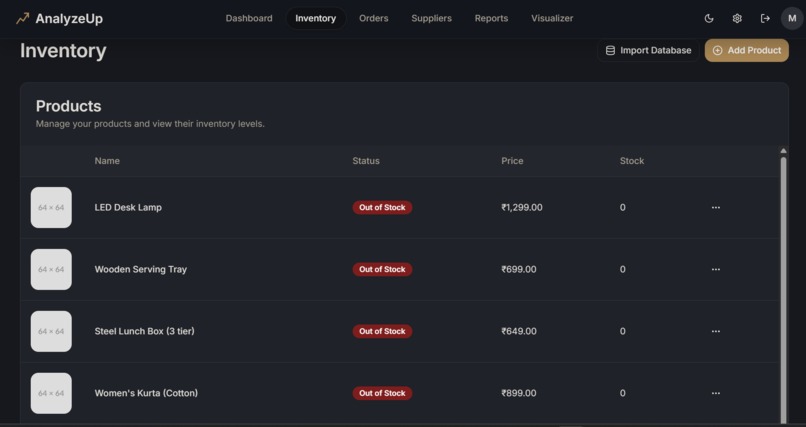The height and width of the screenshot is (427, 806).
Task: Open the user avatar labeled M
Action: click(792, 18)
